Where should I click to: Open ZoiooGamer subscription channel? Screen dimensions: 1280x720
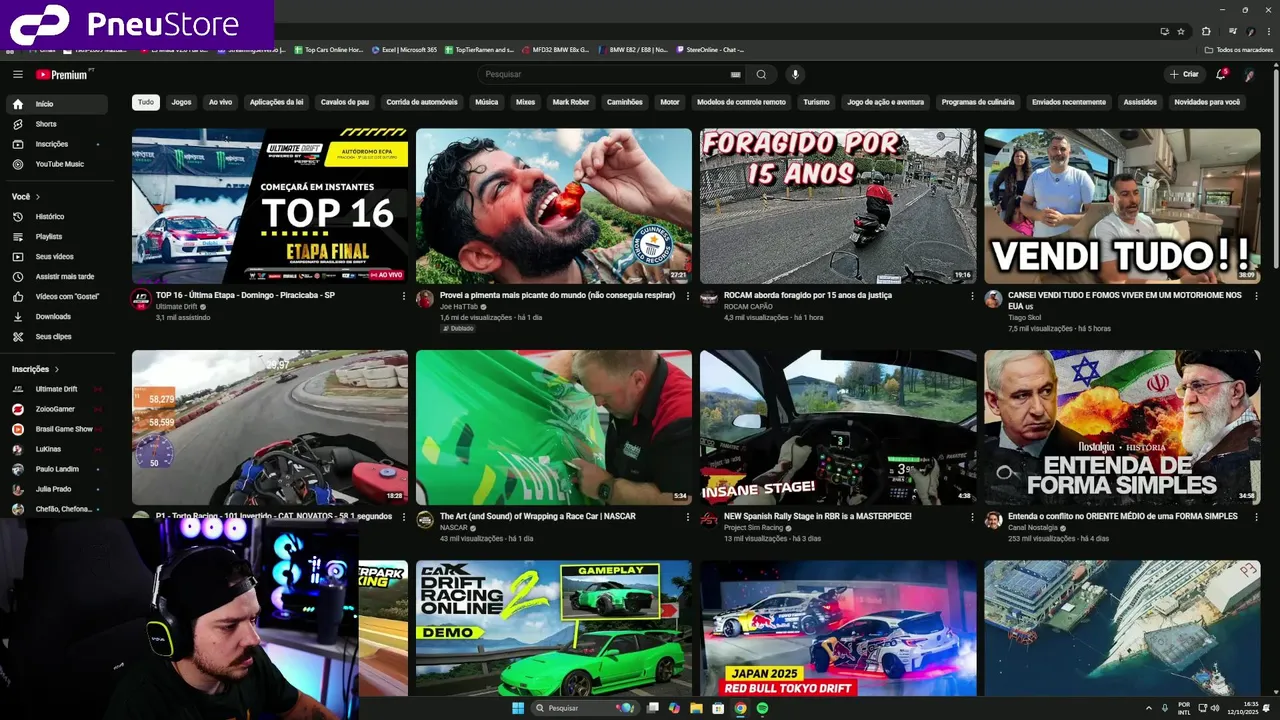click(57, 409)
